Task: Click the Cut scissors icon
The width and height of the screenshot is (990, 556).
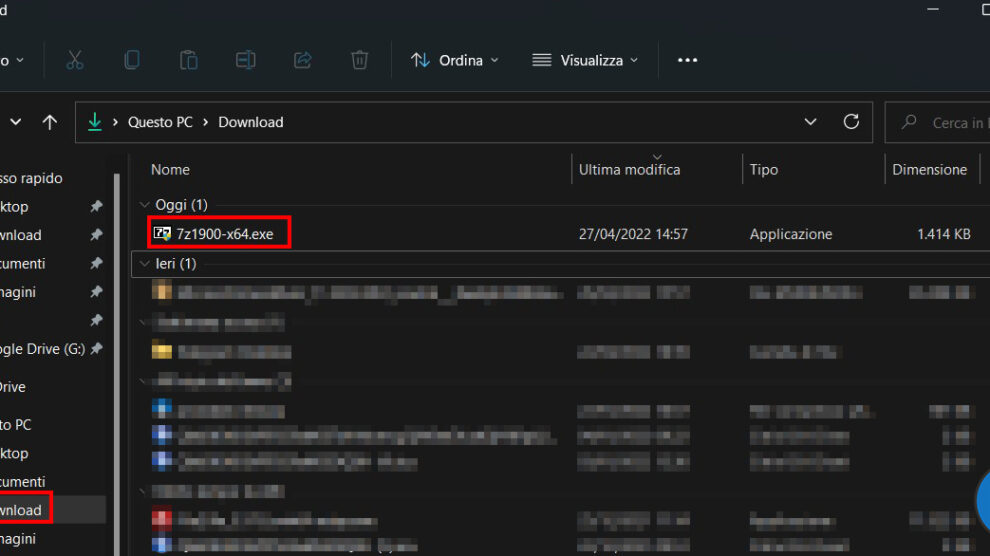Action: [74, 60]
